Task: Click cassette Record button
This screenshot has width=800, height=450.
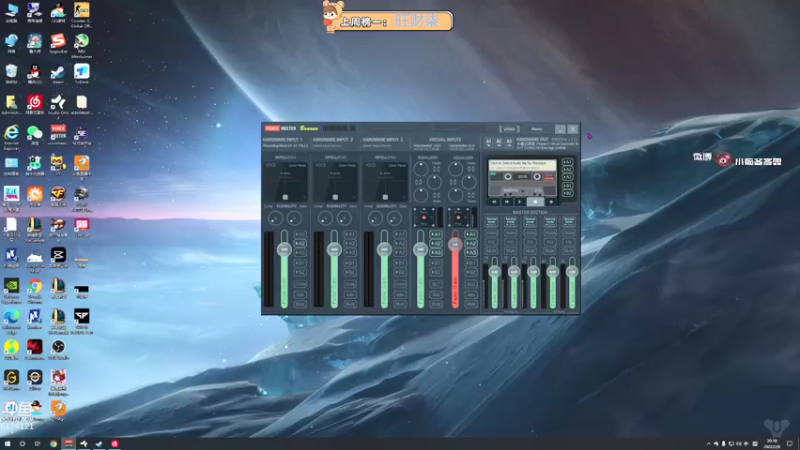Action: [551, 202]
